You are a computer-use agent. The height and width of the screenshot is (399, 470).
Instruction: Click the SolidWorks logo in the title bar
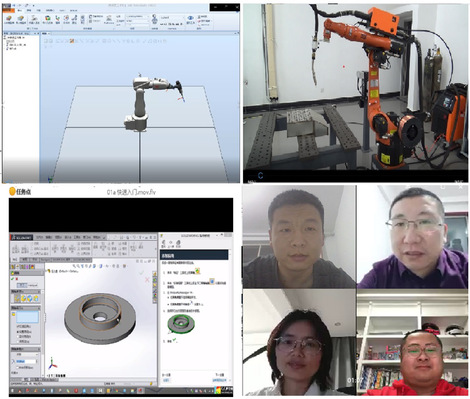(x=21, y=237)
